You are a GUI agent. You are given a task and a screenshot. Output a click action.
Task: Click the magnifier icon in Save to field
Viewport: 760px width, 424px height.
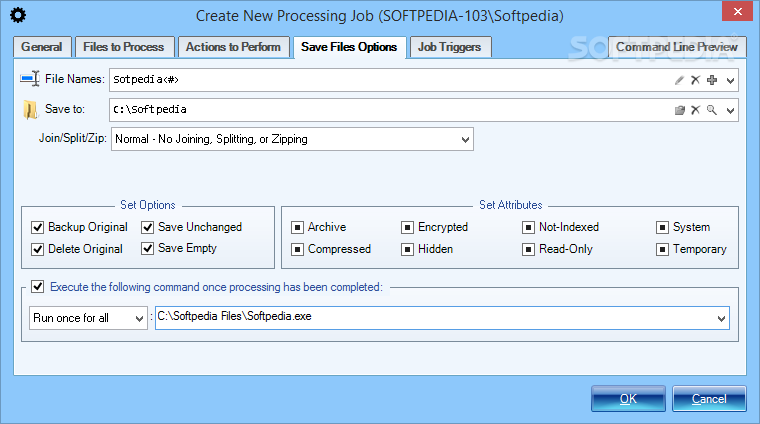[712, 110]
